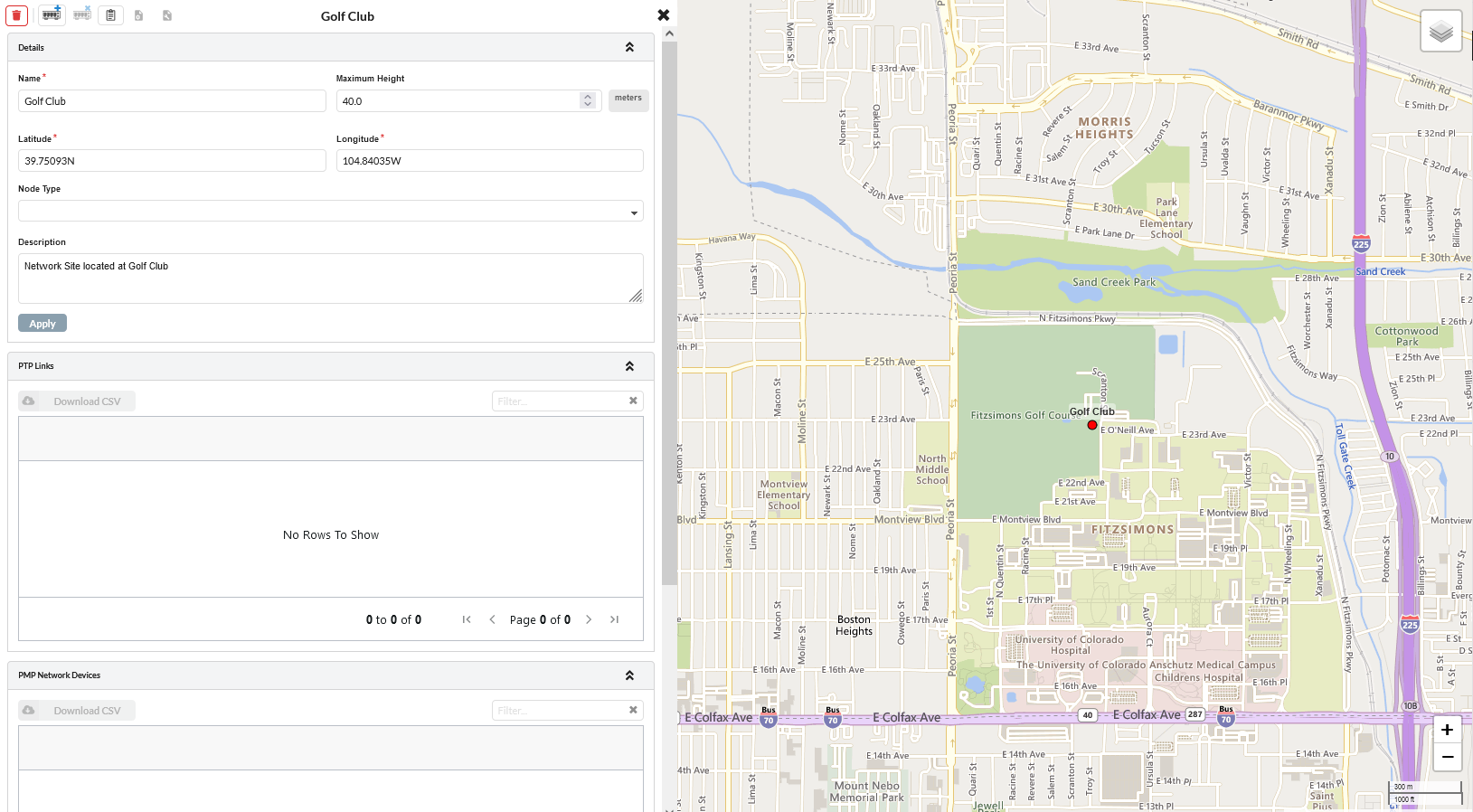Click the Apply button
1473x812 pixels.
click(42, 324)
